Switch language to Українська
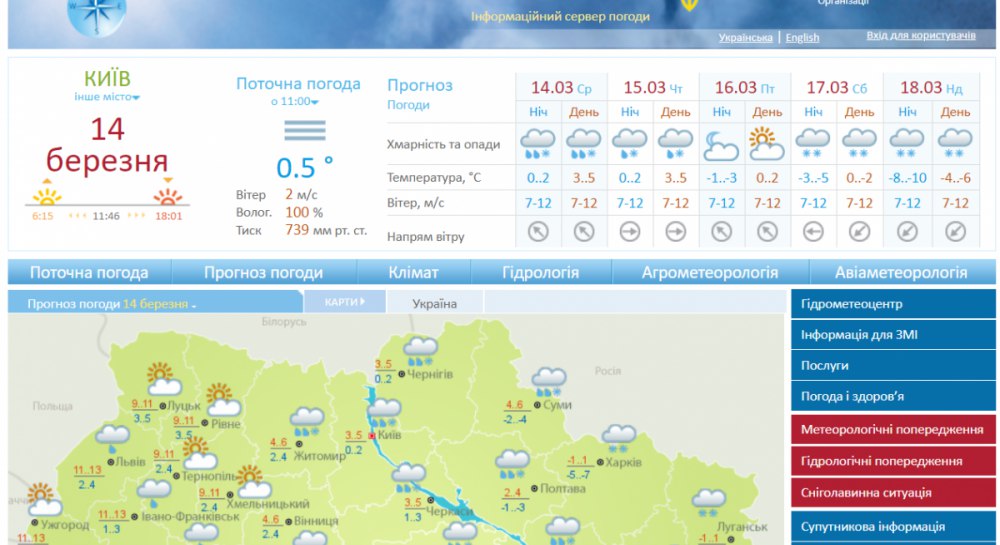The width and height of the screenshot is (1000, 545). (x=746, y=38)
